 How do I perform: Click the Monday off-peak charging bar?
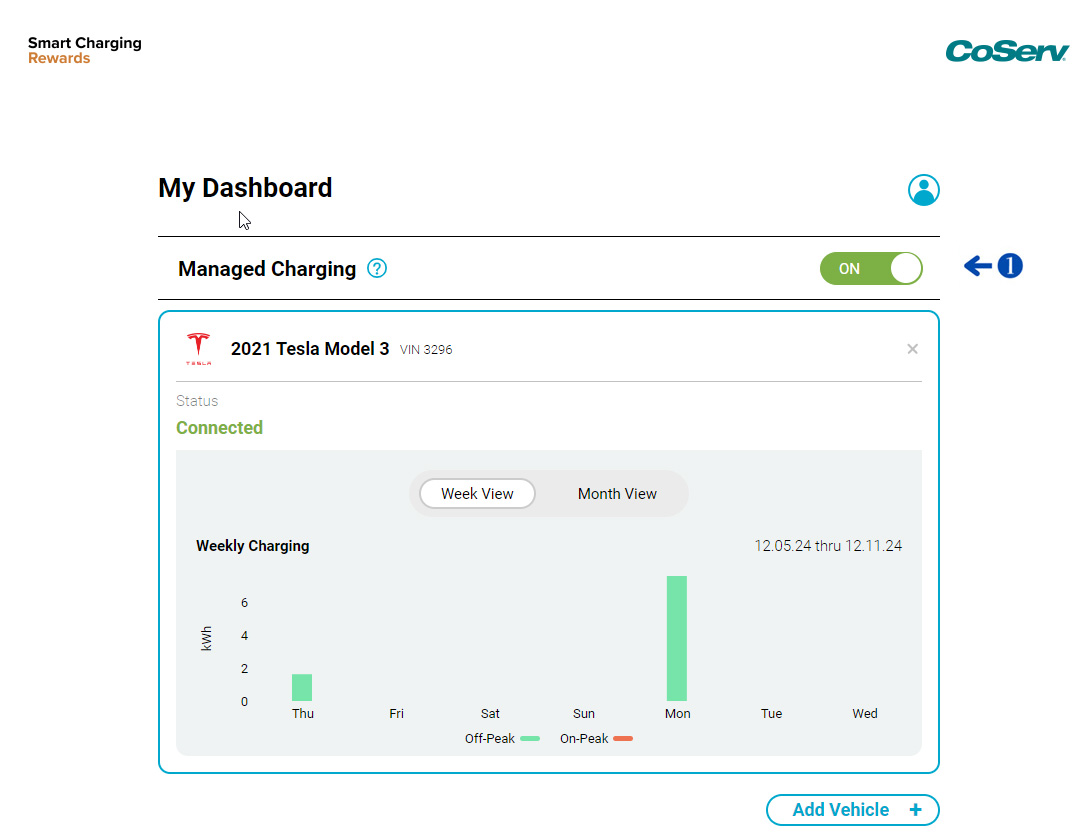(677, 638)
